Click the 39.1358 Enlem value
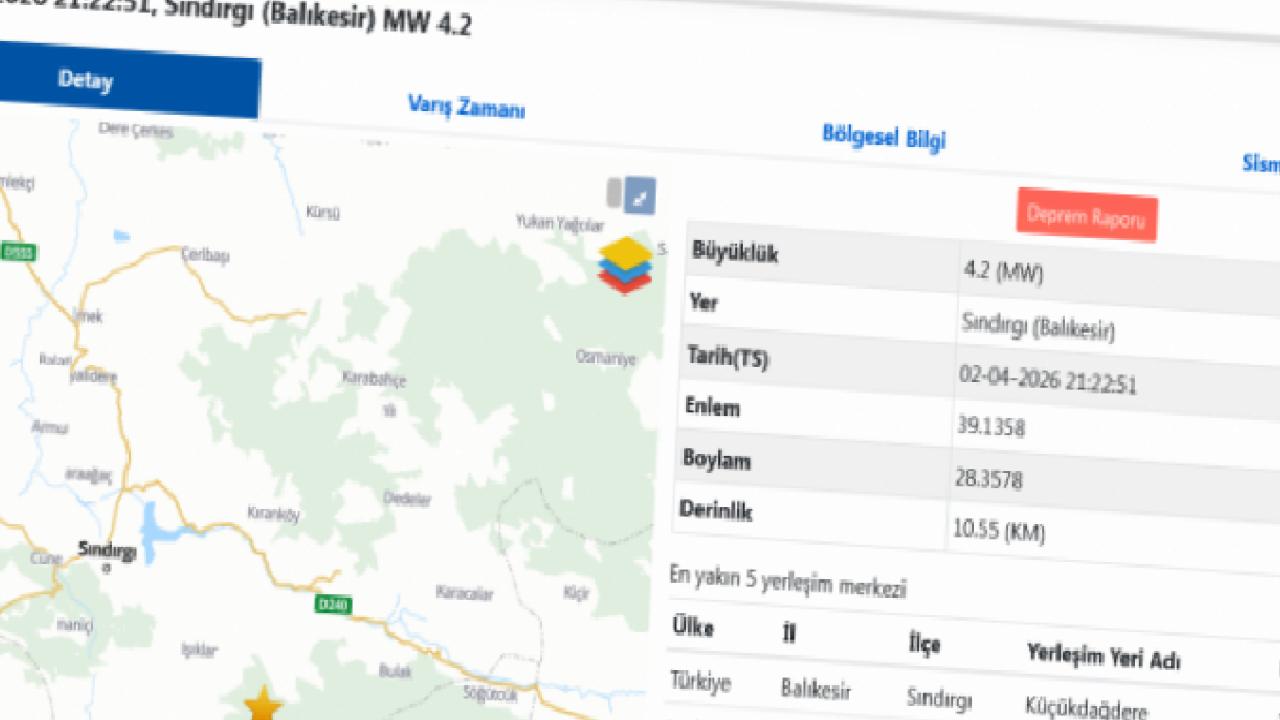This screenshot has width=1280, height=720. (990, 428)
